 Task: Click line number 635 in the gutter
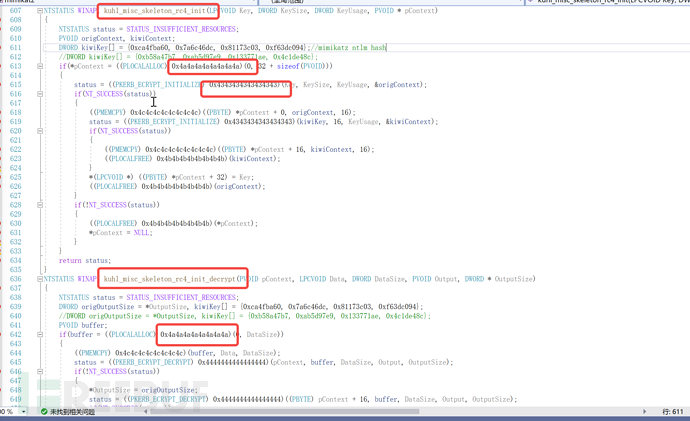(15, 270)
